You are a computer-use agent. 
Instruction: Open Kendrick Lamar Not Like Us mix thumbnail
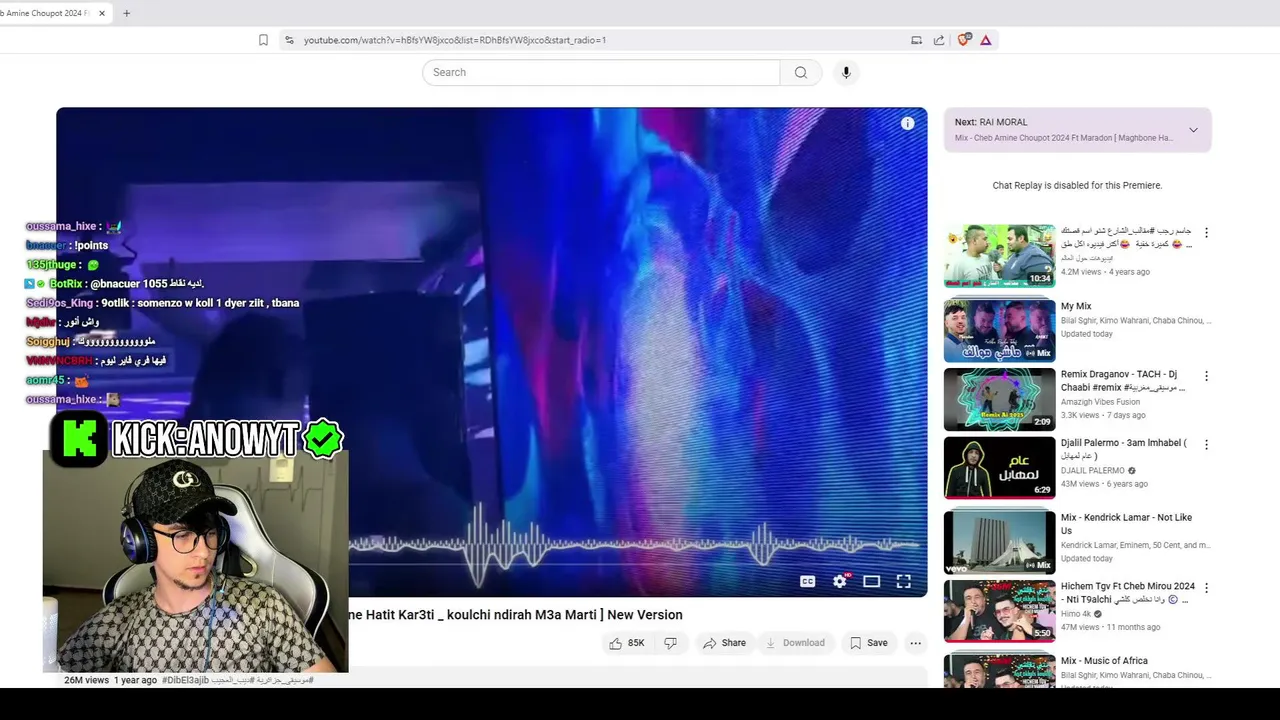pyautogui.click(x=999, y=542)
